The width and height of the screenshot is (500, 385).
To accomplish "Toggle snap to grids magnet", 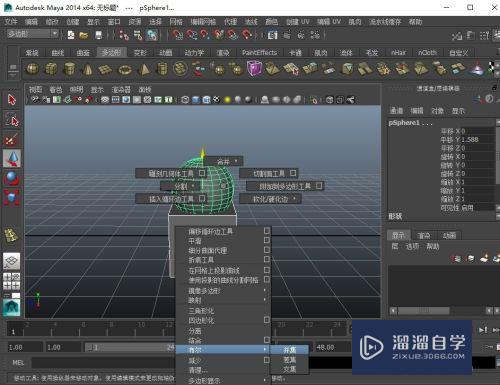I will click(178, 34).
